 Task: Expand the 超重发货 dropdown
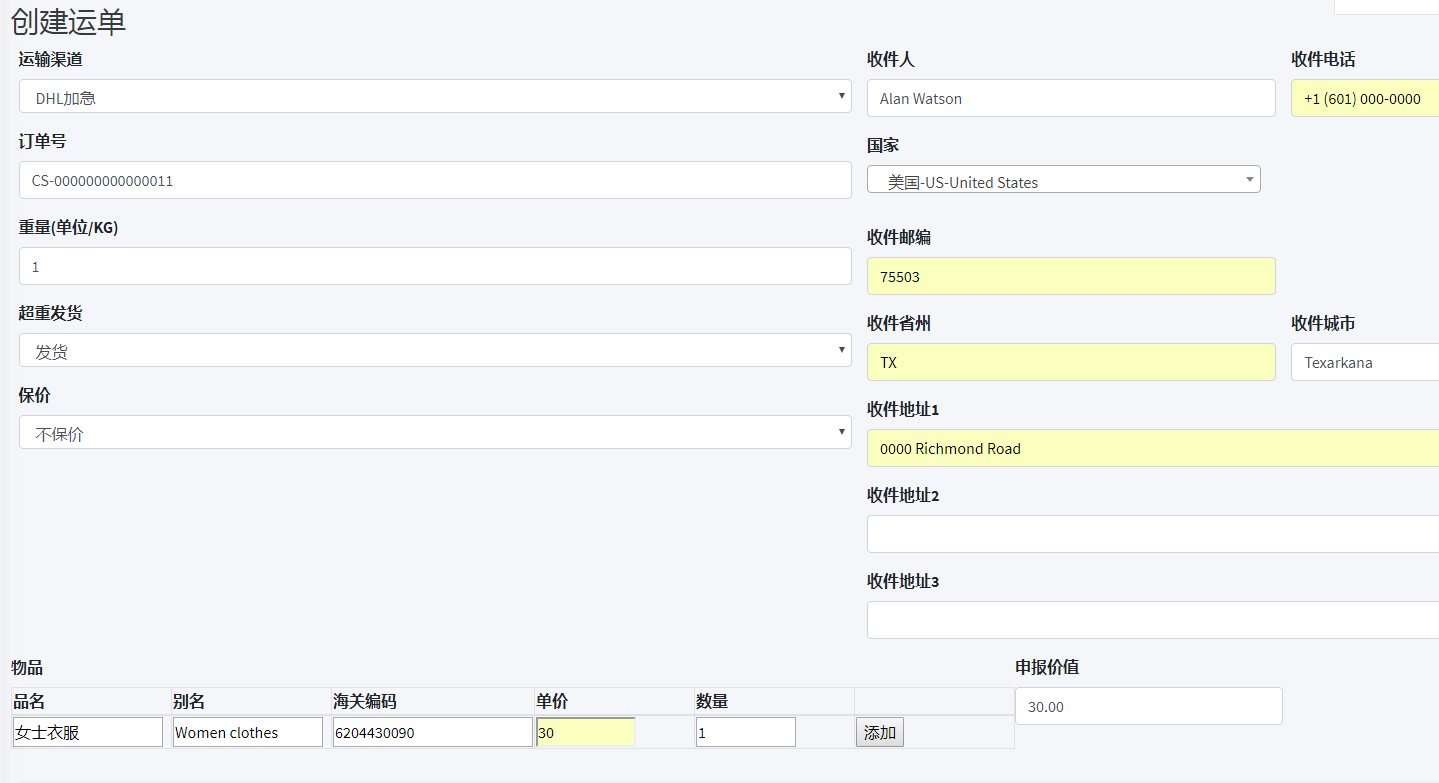pos(435,351)
